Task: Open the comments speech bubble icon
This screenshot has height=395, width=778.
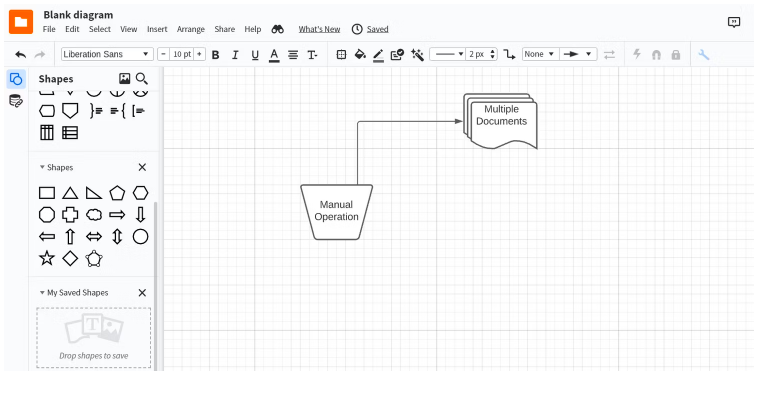Action: 734,22
